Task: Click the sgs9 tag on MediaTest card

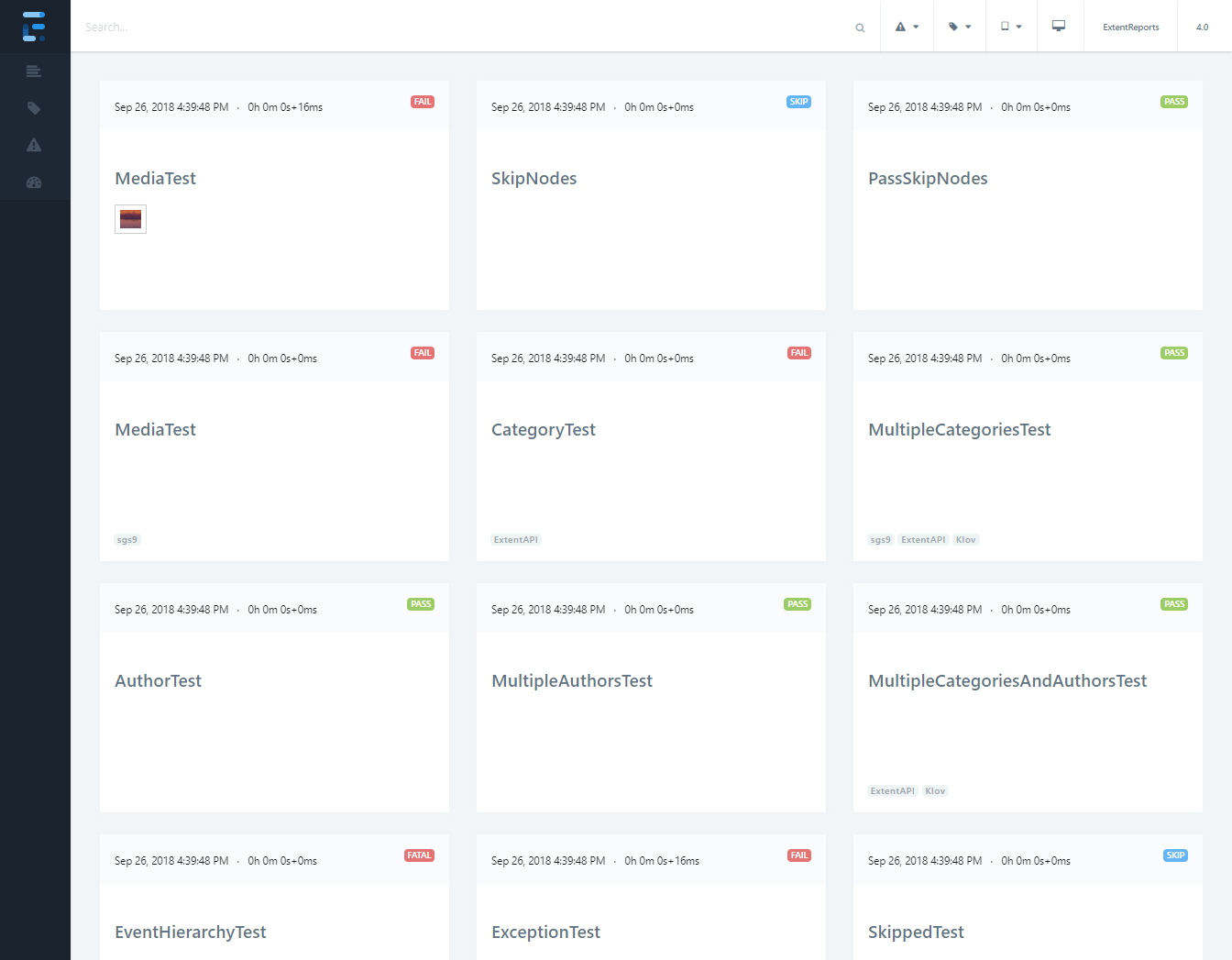Action: 127,540
